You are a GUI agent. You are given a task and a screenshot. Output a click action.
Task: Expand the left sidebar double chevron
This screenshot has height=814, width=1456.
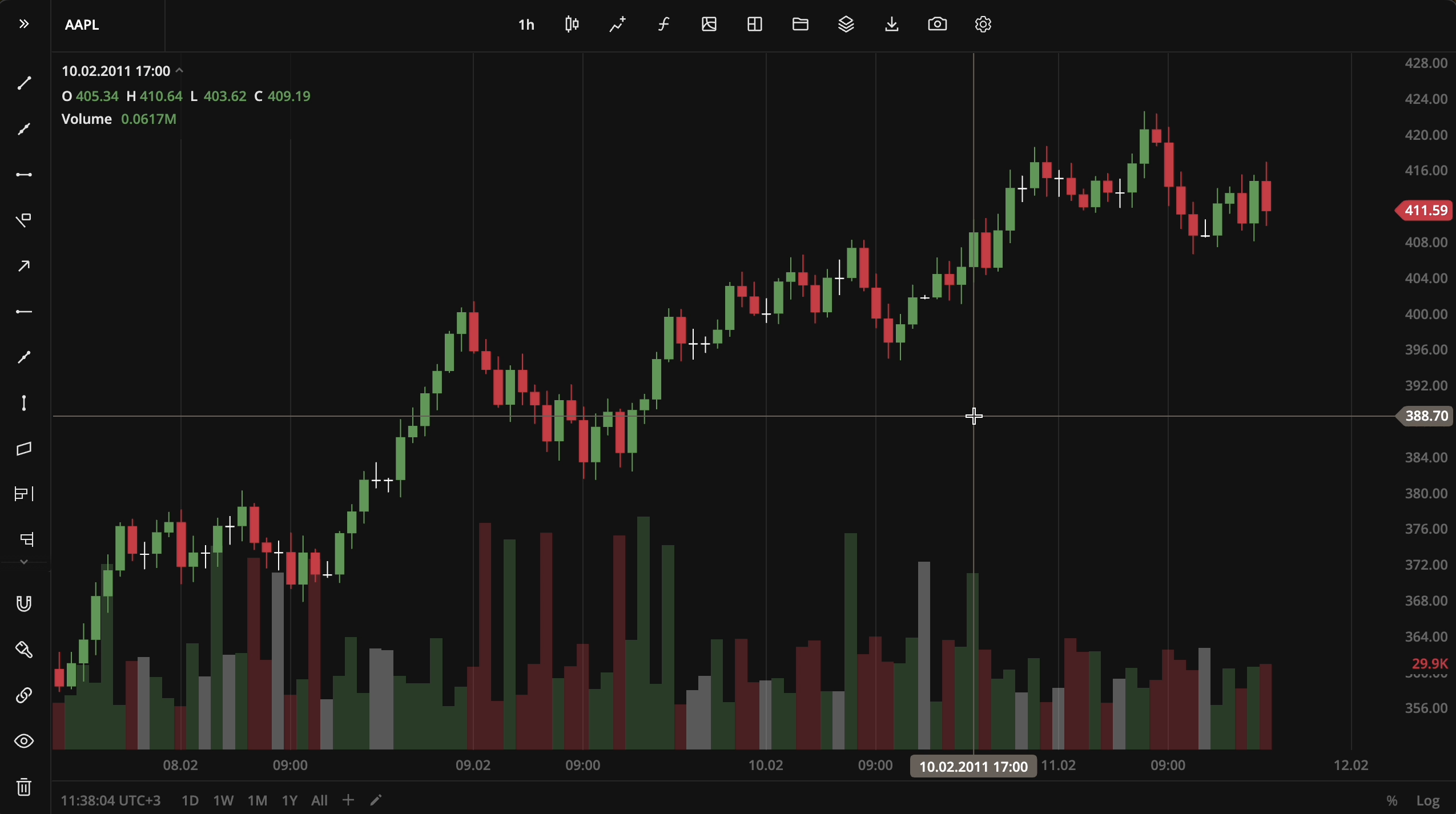[23, 24]
